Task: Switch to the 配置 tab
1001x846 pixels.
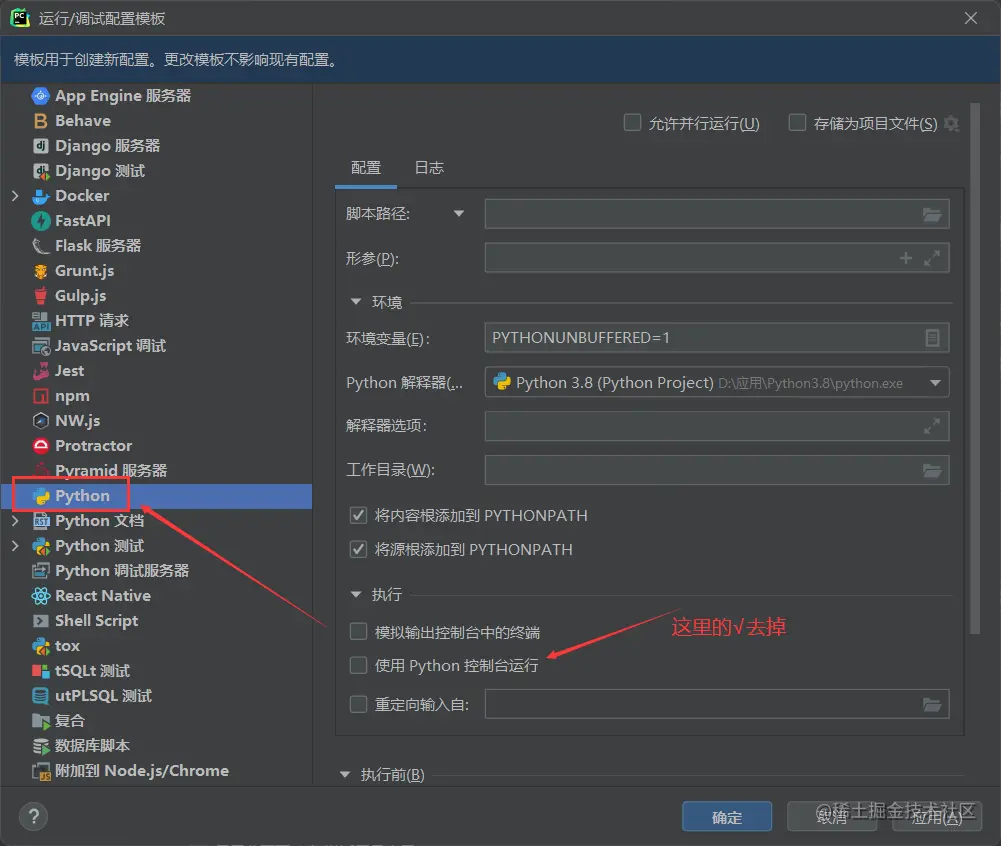Action: pyautogui.click(x=366, y=168)
